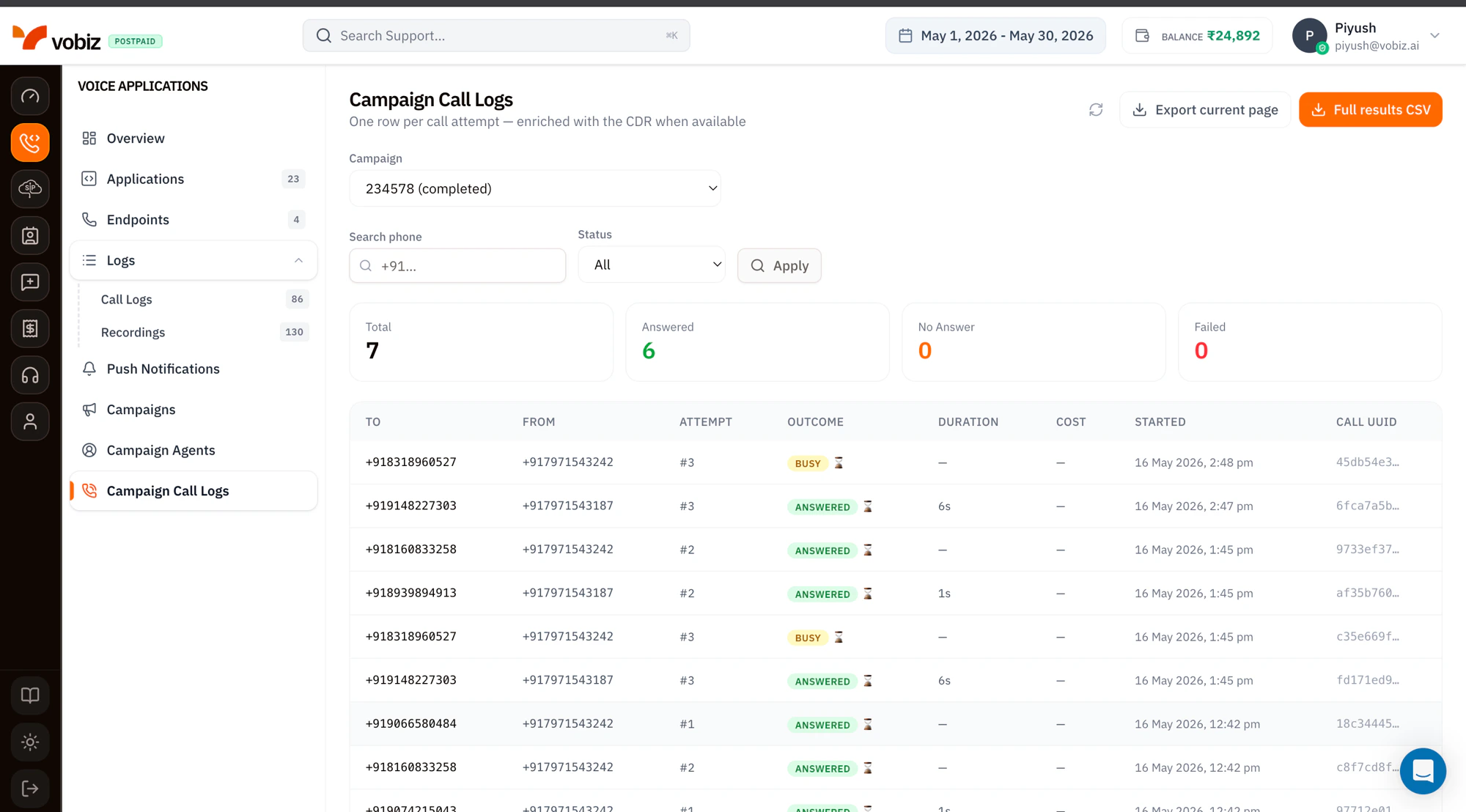Click the wallet balance icon
The image size is (1466, 812).
point(1142,36)
